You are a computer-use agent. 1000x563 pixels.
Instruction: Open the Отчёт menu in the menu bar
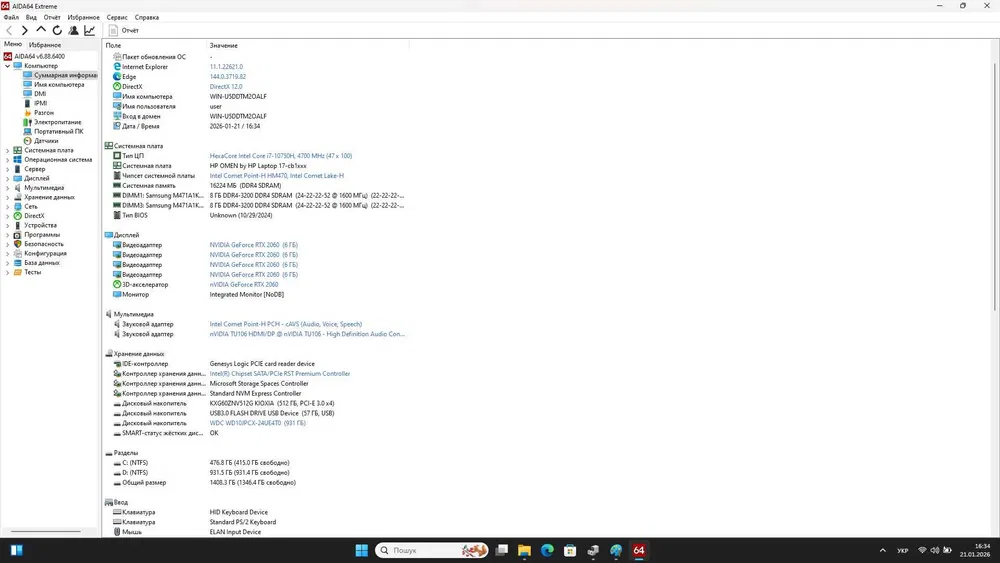click(x=52, y=17)
